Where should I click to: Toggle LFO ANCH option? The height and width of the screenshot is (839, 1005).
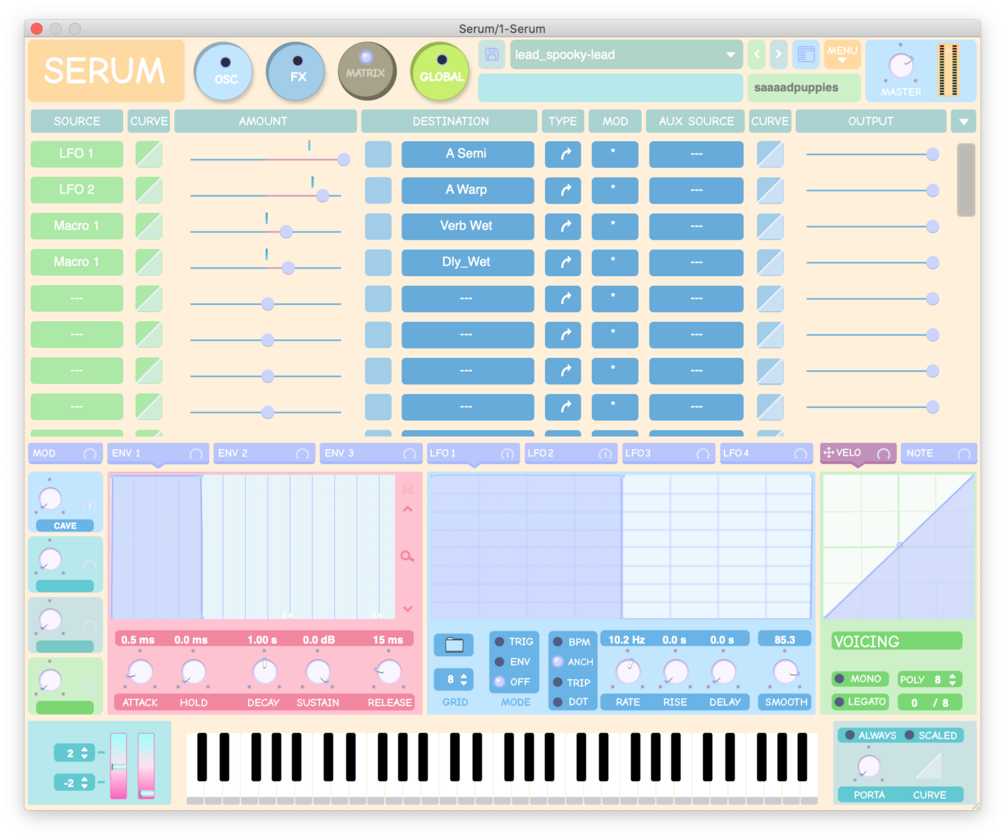[558, 662]
